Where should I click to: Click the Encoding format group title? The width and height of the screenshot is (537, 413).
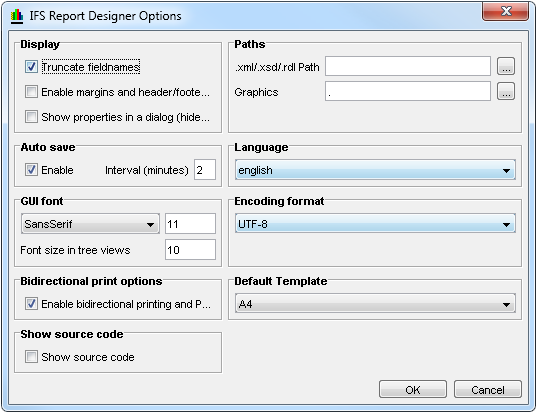(x=279, y=201)
